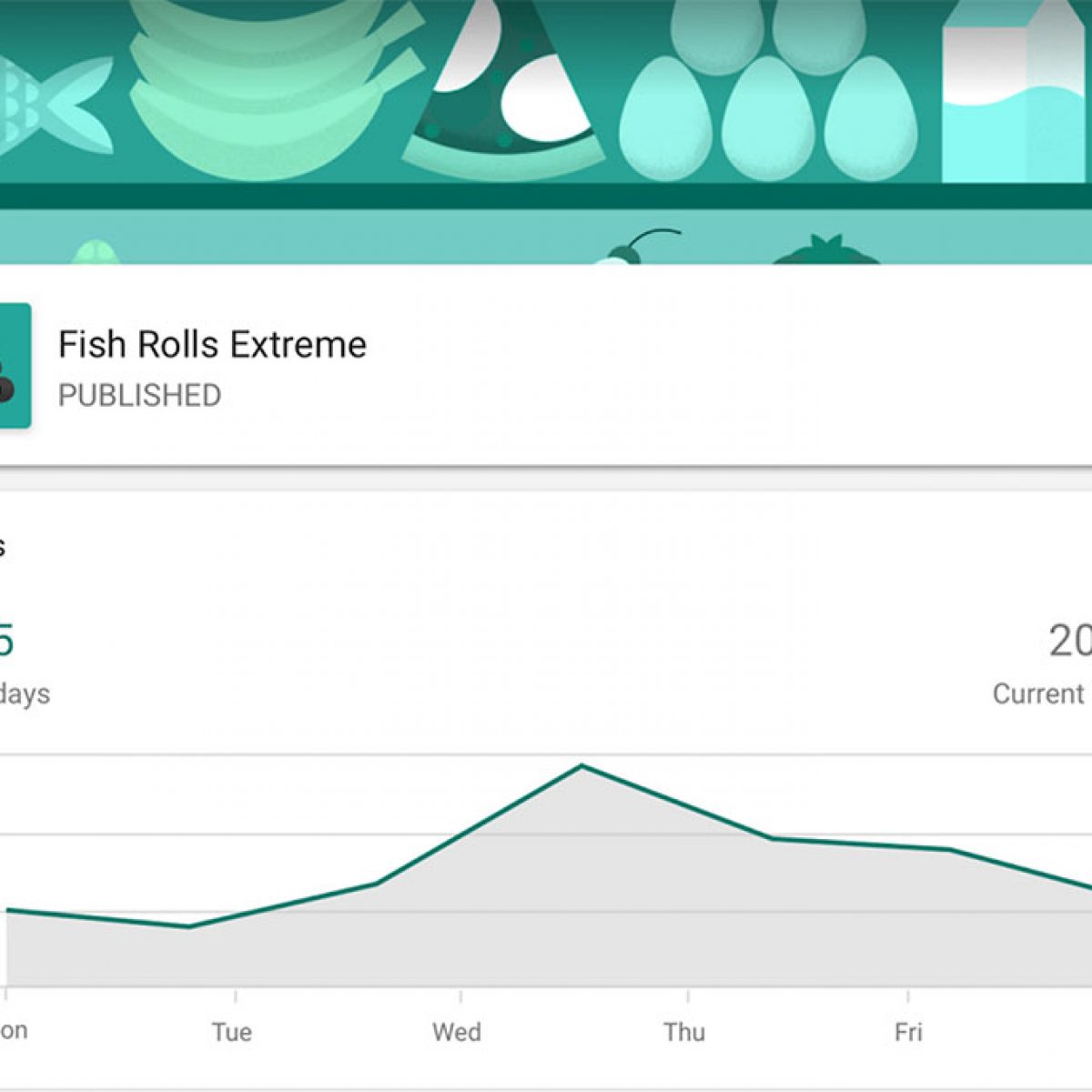Click the chart's highest peak point

point(582,766)
